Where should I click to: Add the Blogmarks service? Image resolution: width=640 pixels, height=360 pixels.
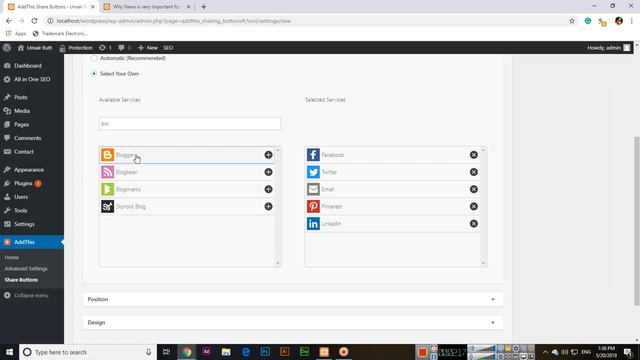pos(268,189)
